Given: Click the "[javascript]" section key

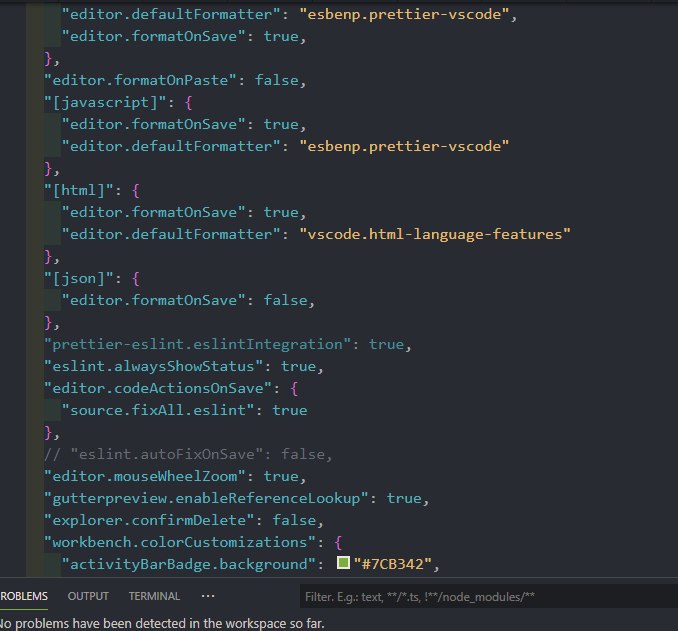Looking at the screenshot, I should [x=105, y=102].
